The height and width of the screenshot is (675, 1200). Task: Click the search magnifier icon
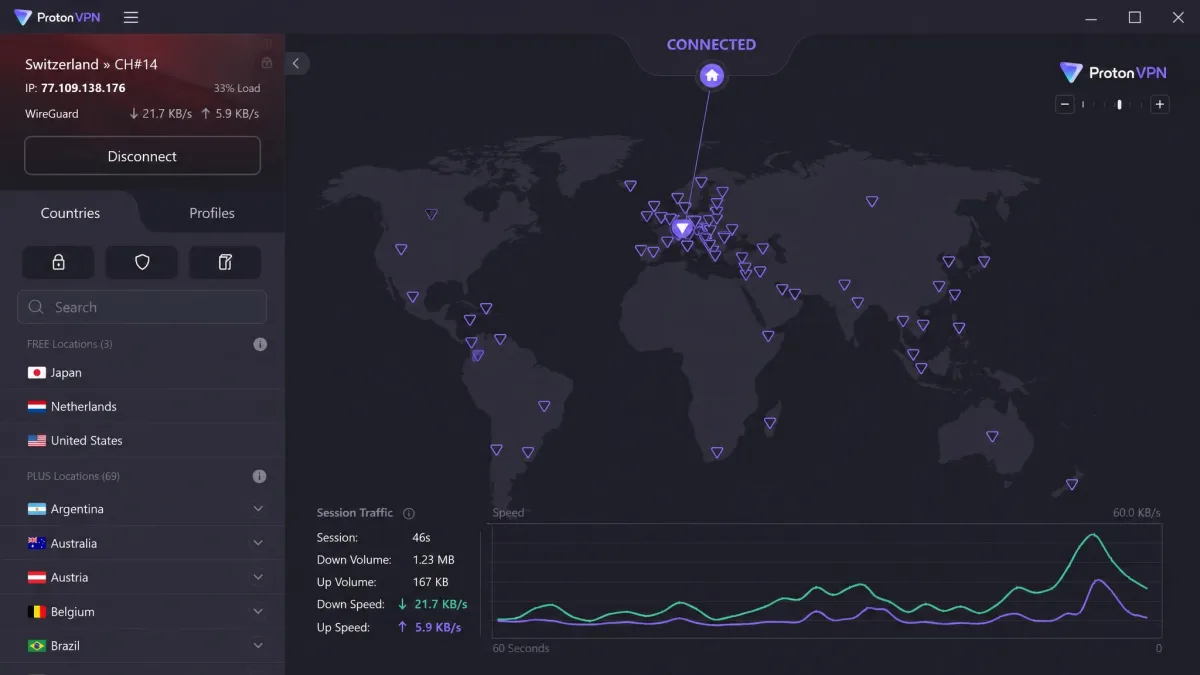coord(37,307)
